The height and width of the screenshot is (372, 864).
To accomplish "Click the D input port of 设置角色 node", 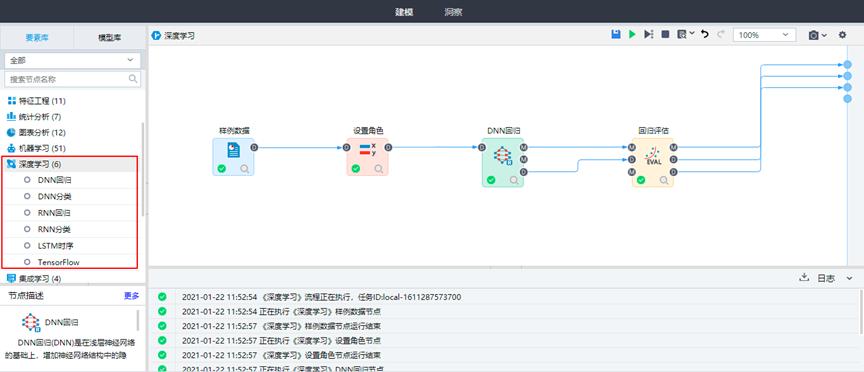I will click(x=346, y=147).
